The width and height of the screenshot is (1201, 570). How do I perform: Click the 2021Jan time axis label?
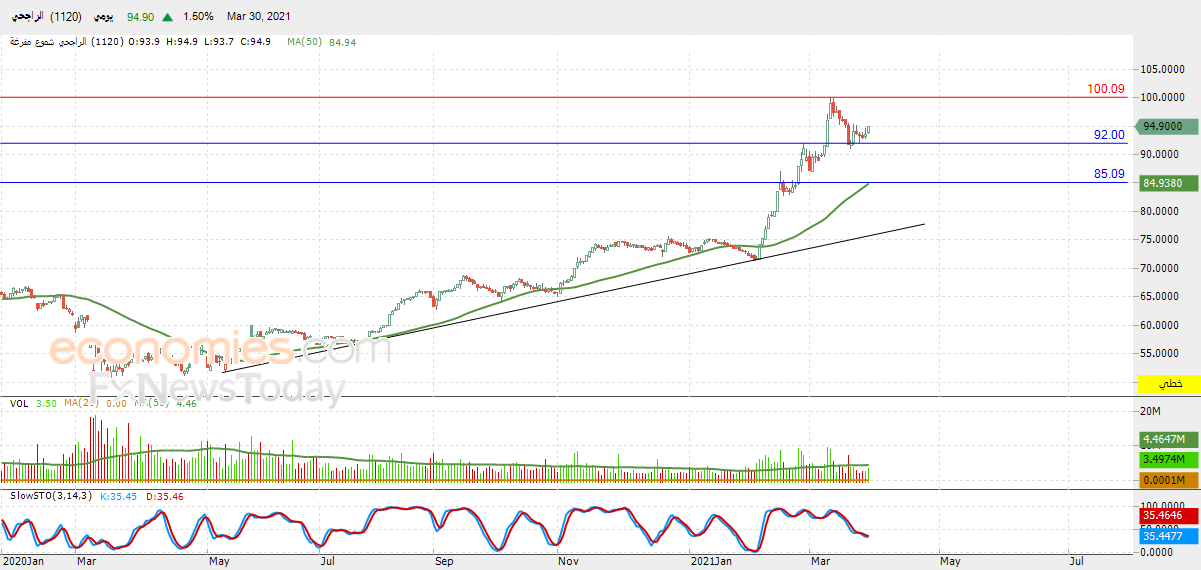[709, 562]
